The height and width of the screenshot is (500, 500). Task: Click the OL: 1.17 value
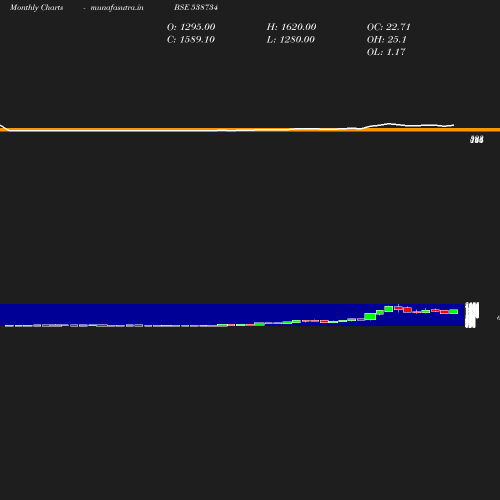click(386, 52)
